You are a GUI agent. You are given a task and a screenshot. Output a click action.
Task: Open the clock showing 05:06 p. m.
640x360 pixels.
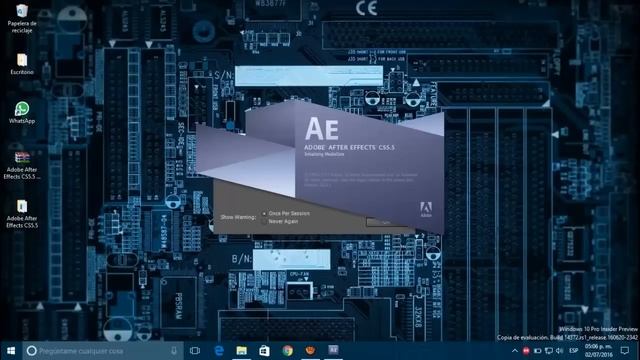[598, 351]
